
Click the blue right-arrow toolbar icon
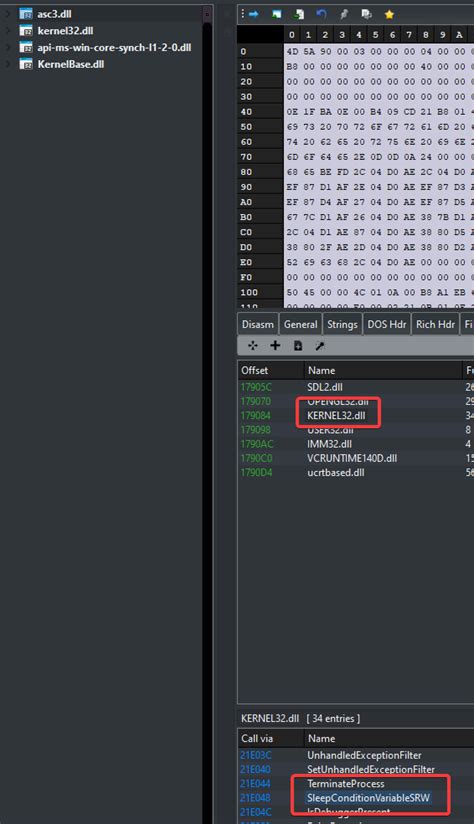(x=254, y=14)
